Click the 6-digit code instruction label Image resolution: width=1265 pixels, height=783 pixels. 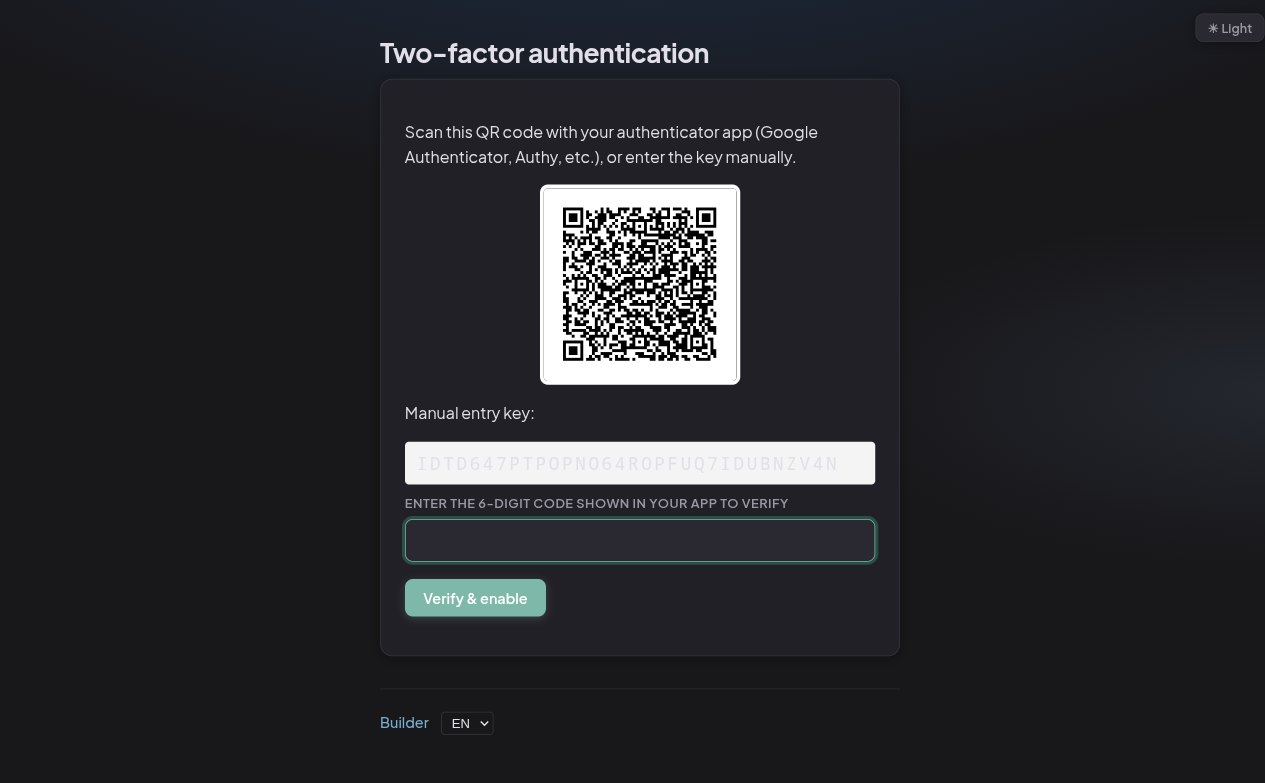point(596,503)
